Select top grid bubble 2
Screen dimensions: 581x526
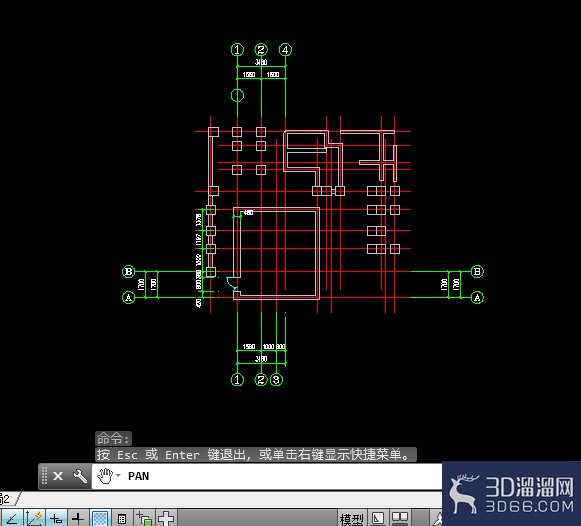click(x=261, y=50)
